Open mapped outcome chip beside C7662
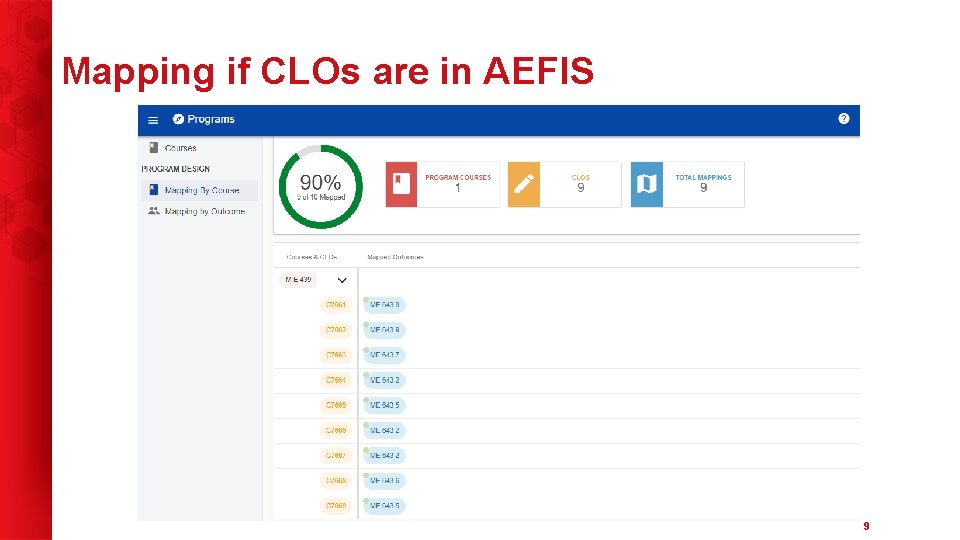The height and width of the screenshot is (540, 960). coord(384,330)
